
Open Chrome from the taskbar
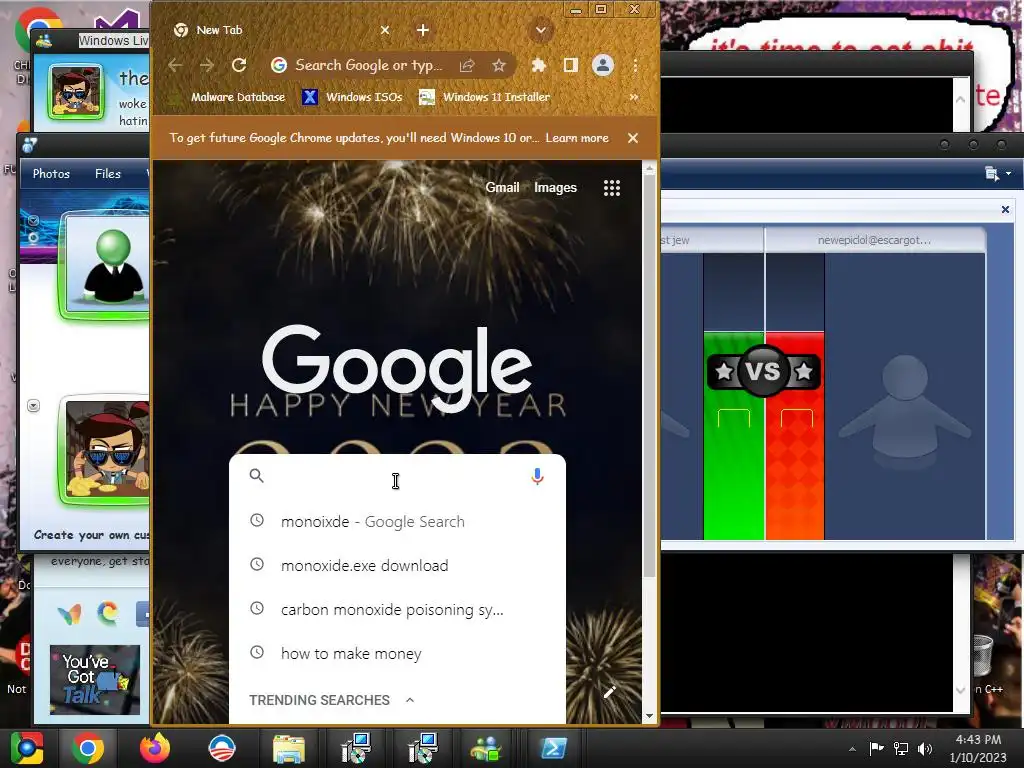pos(88,748)
